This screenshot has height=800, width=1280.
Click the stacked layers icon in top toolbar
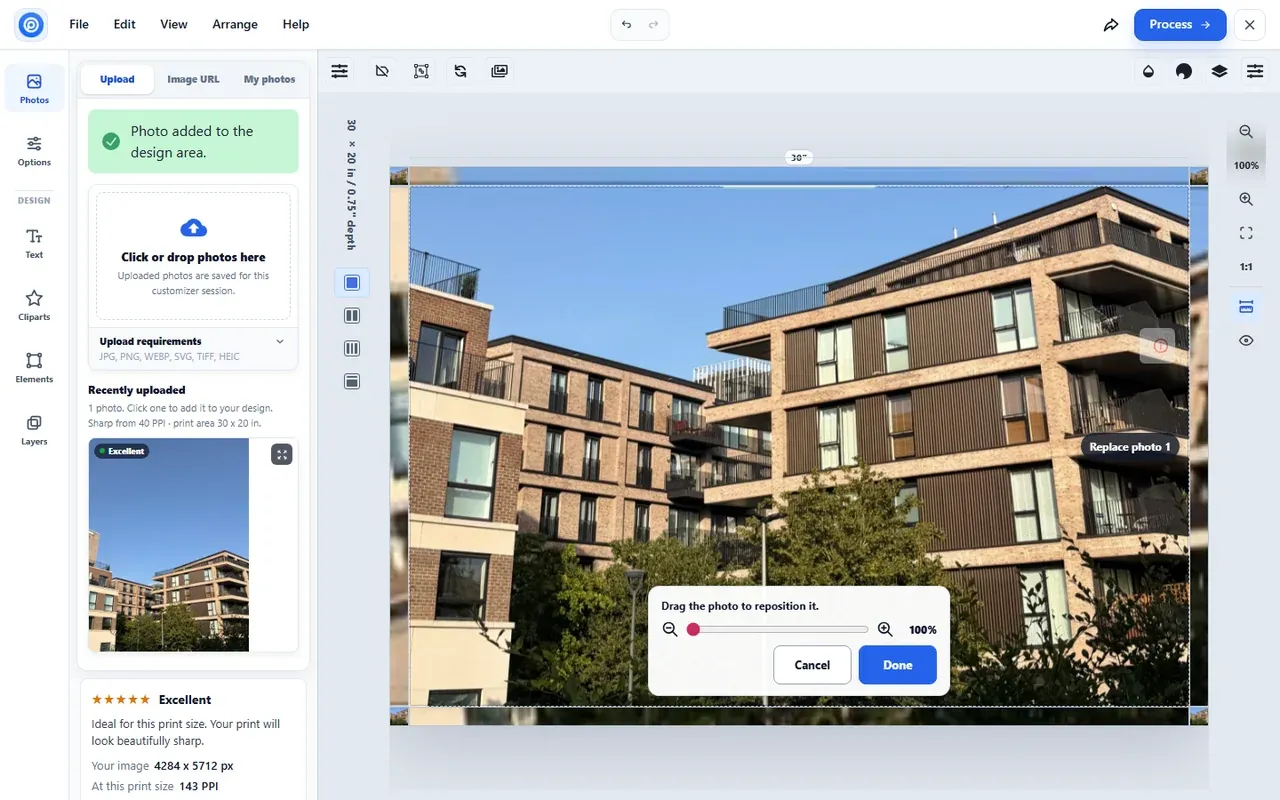coord(1219,71)
